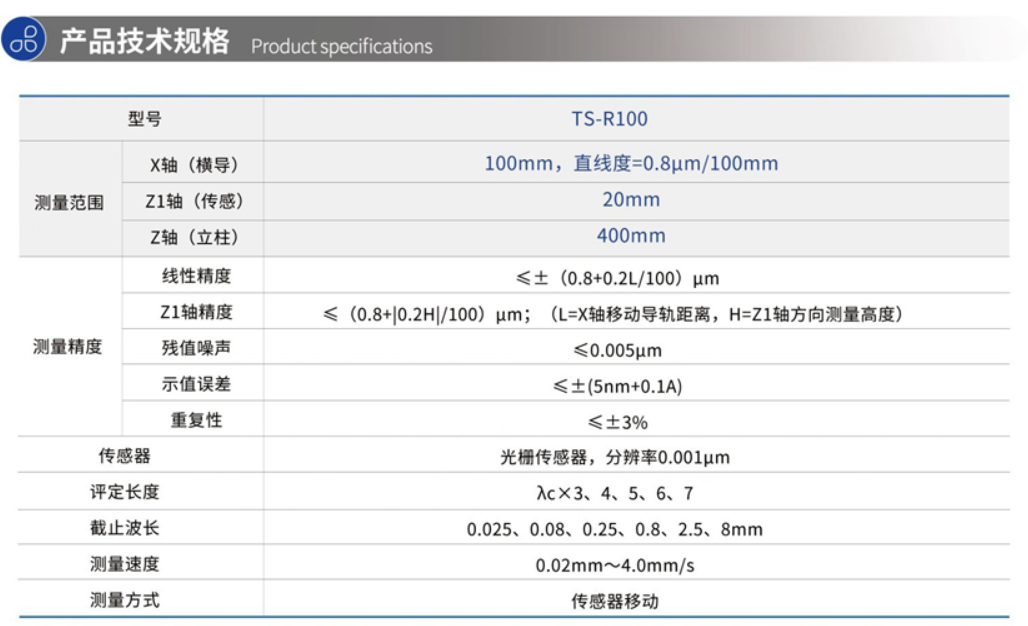Select the 测量速度 value 0.02mm～4.0mm/s
The width and height of the screenshot is (1028, 626).
[x=614, y=566]
